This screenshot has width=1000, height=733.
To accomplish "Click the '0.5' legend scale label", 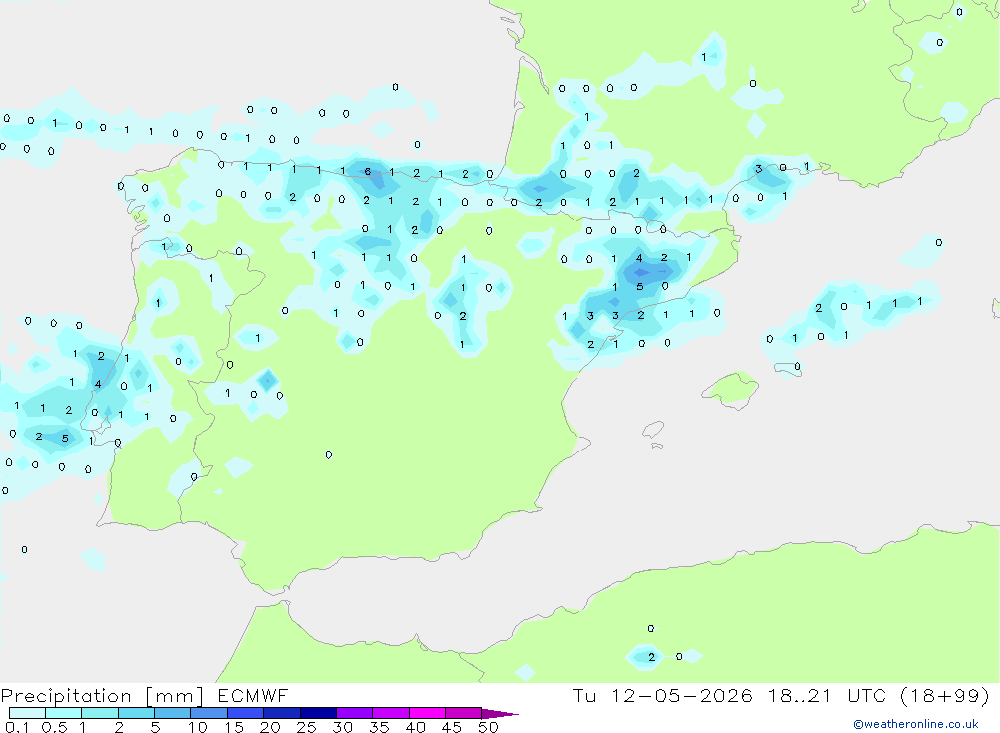I will click(54, 727).
